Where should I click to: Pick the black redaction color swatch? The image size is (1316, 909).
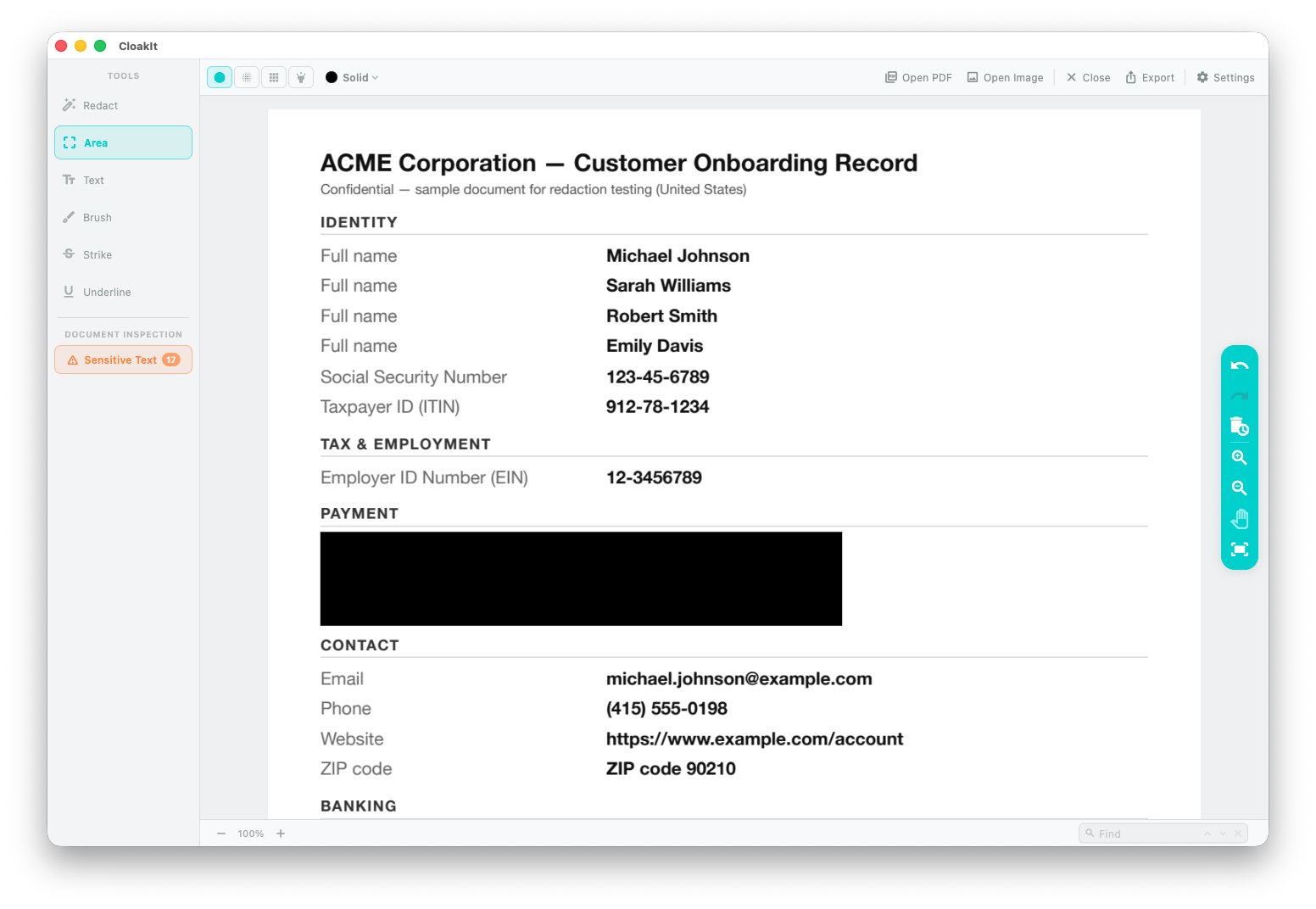(x=332, y=77)
